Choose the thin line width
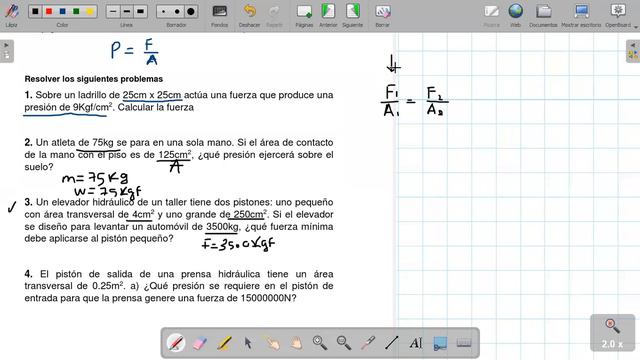This screenshot has height=360, width=640. click(113, 11)
